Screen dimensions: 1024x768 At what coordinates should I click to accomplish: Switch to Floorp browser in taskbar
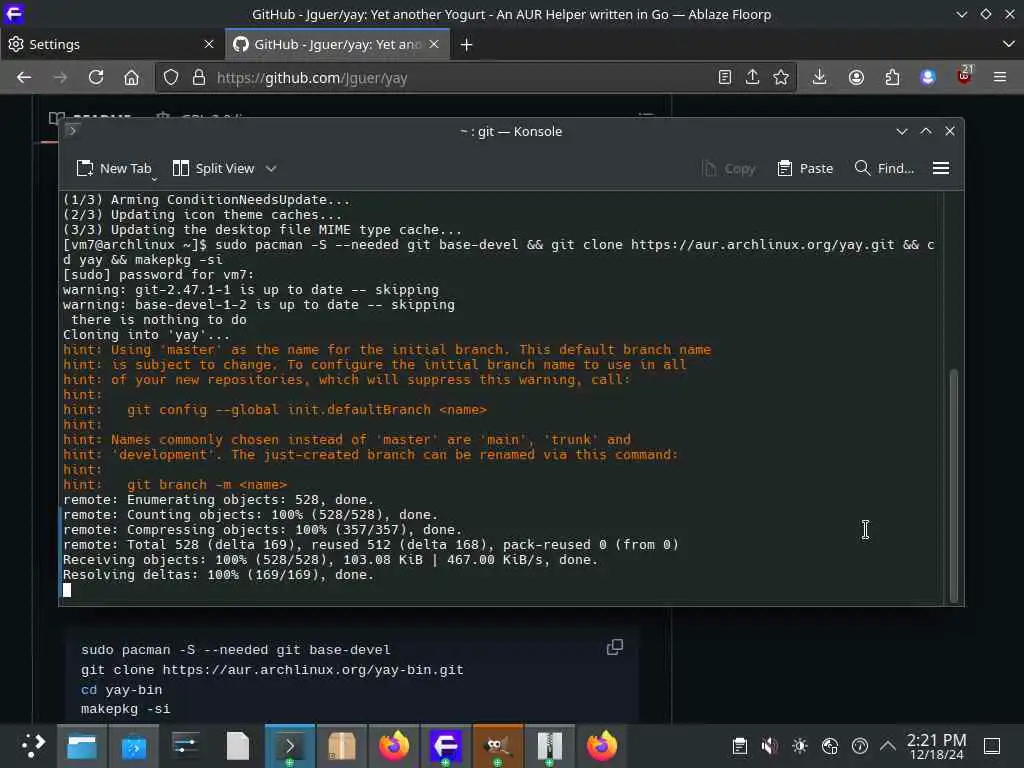(445, 746)
